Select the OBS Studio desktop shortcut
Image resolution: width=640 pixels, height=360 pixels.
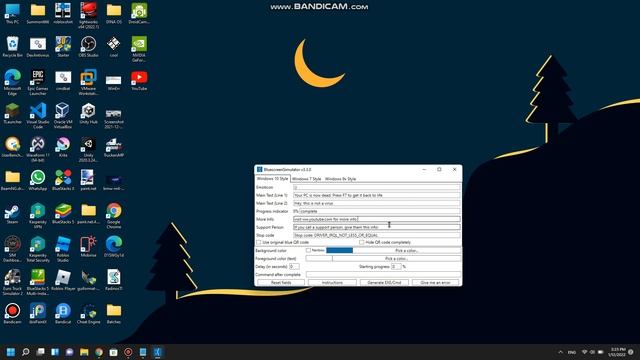coord(89,47)
